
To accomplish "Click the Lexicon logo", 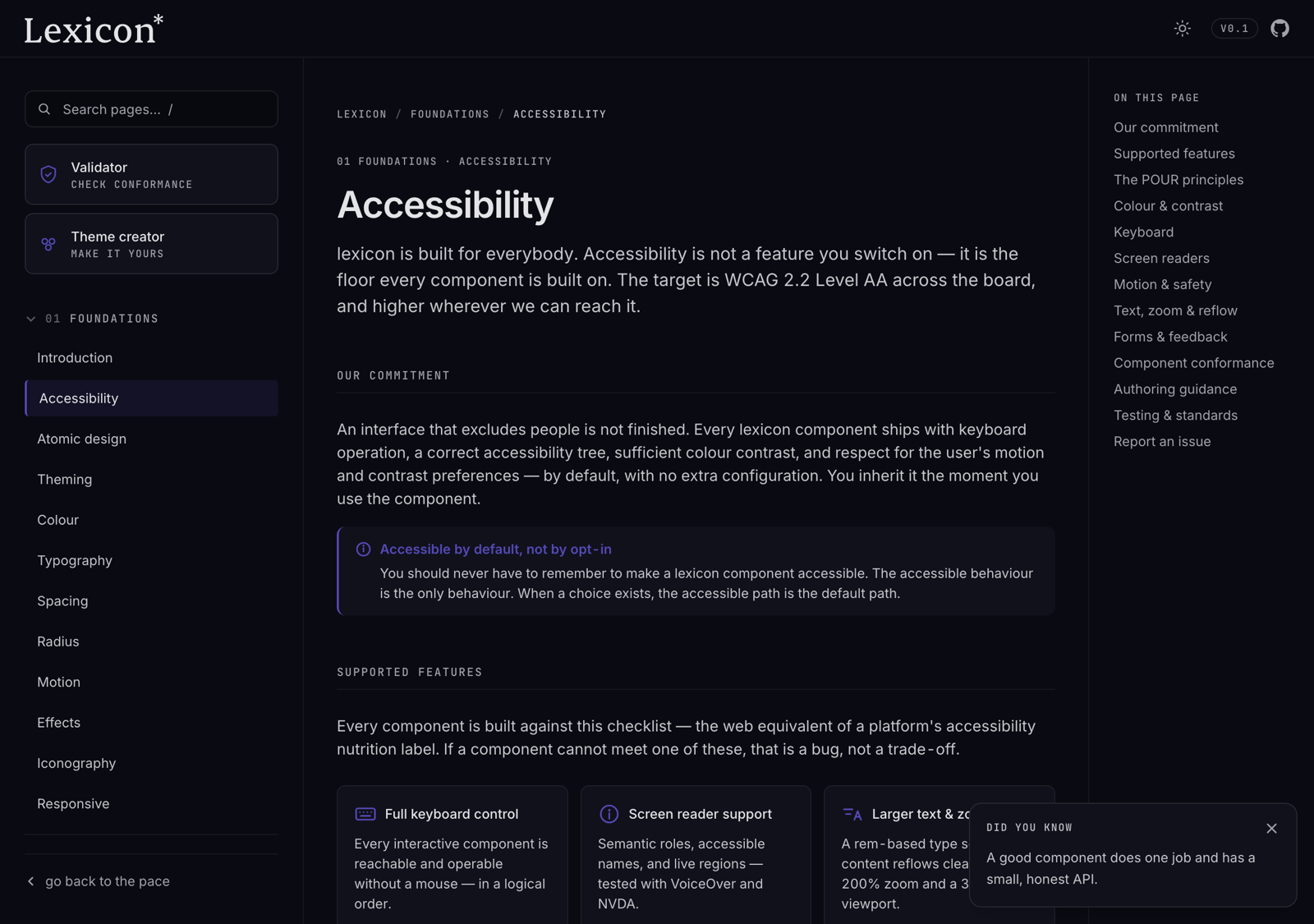I will pyautogui.click(x=94, y=30).
